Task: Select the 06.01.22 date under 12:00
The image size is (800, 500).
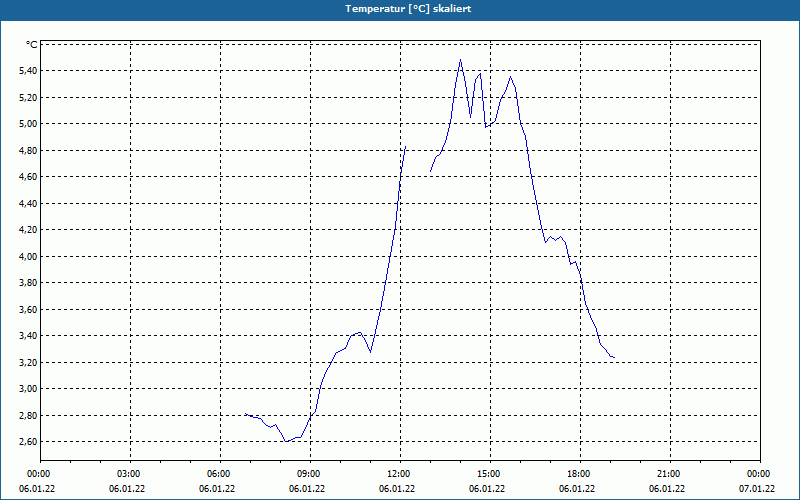Action: 397,489
